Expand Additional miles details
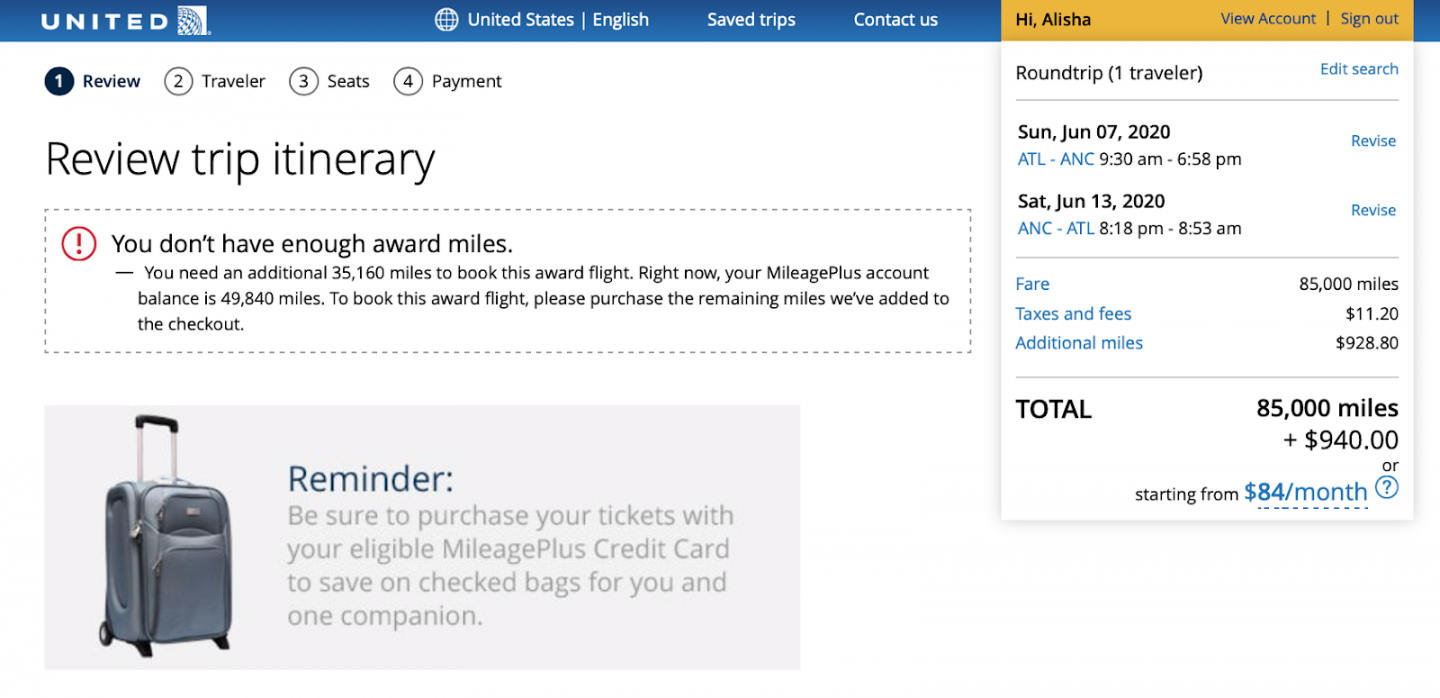The width and height of the screenshot is (1440, 698). point(1078,343)
